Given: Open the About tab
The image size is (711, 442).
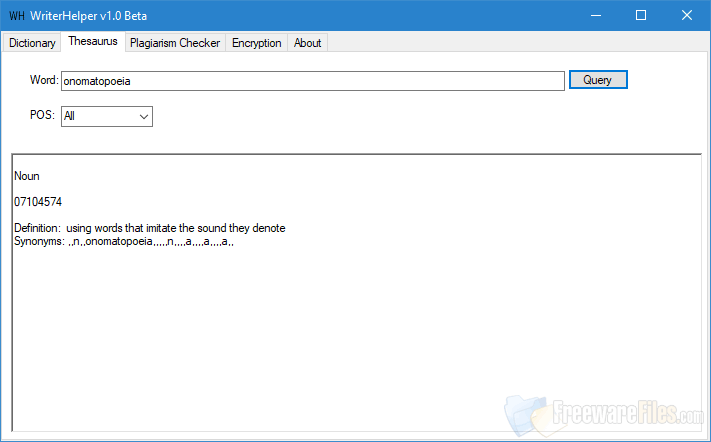Looking at the screenshot, I should (307, 43).
